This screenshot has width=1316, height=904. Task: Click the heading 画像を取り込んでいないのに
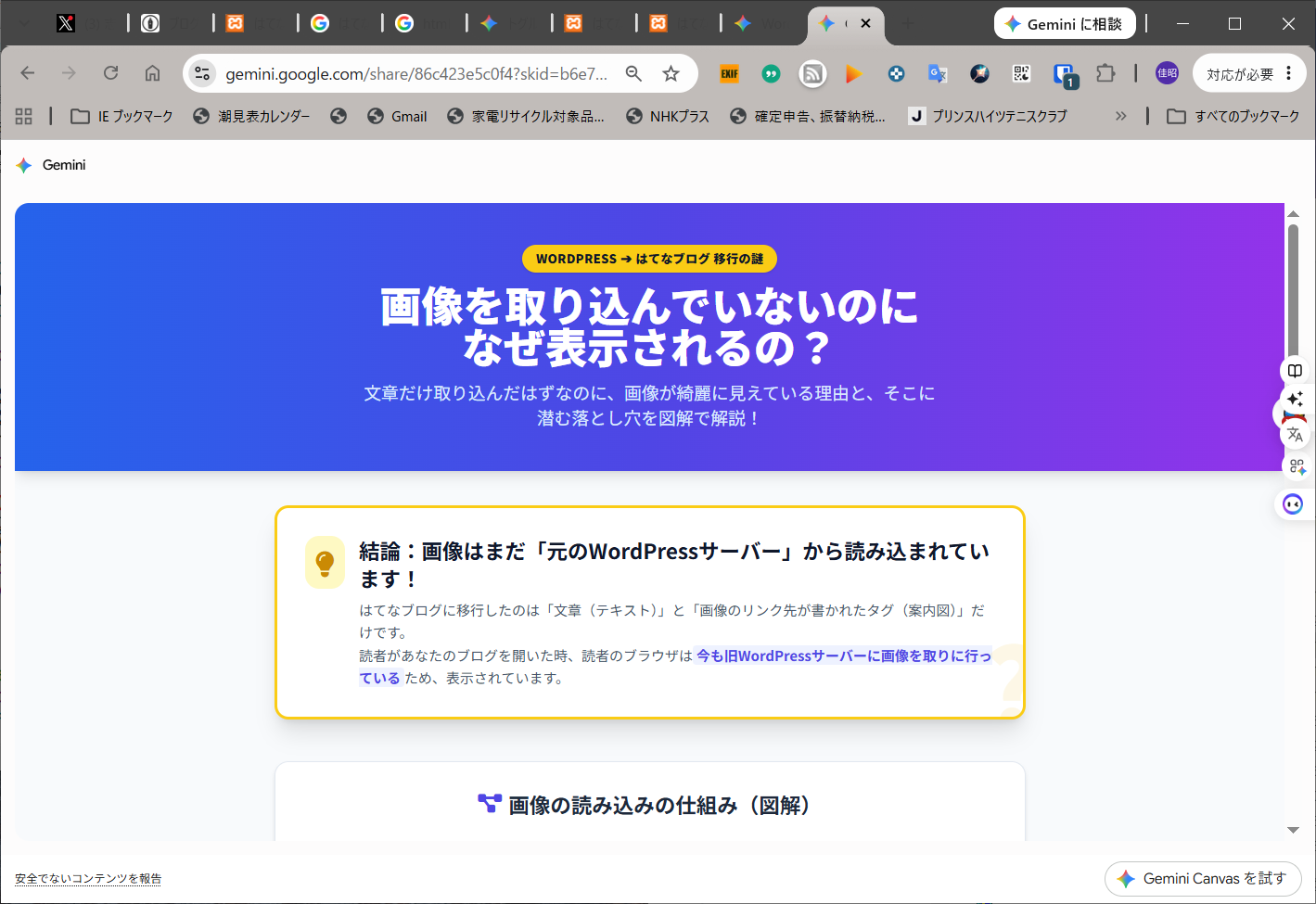[649, 307]
